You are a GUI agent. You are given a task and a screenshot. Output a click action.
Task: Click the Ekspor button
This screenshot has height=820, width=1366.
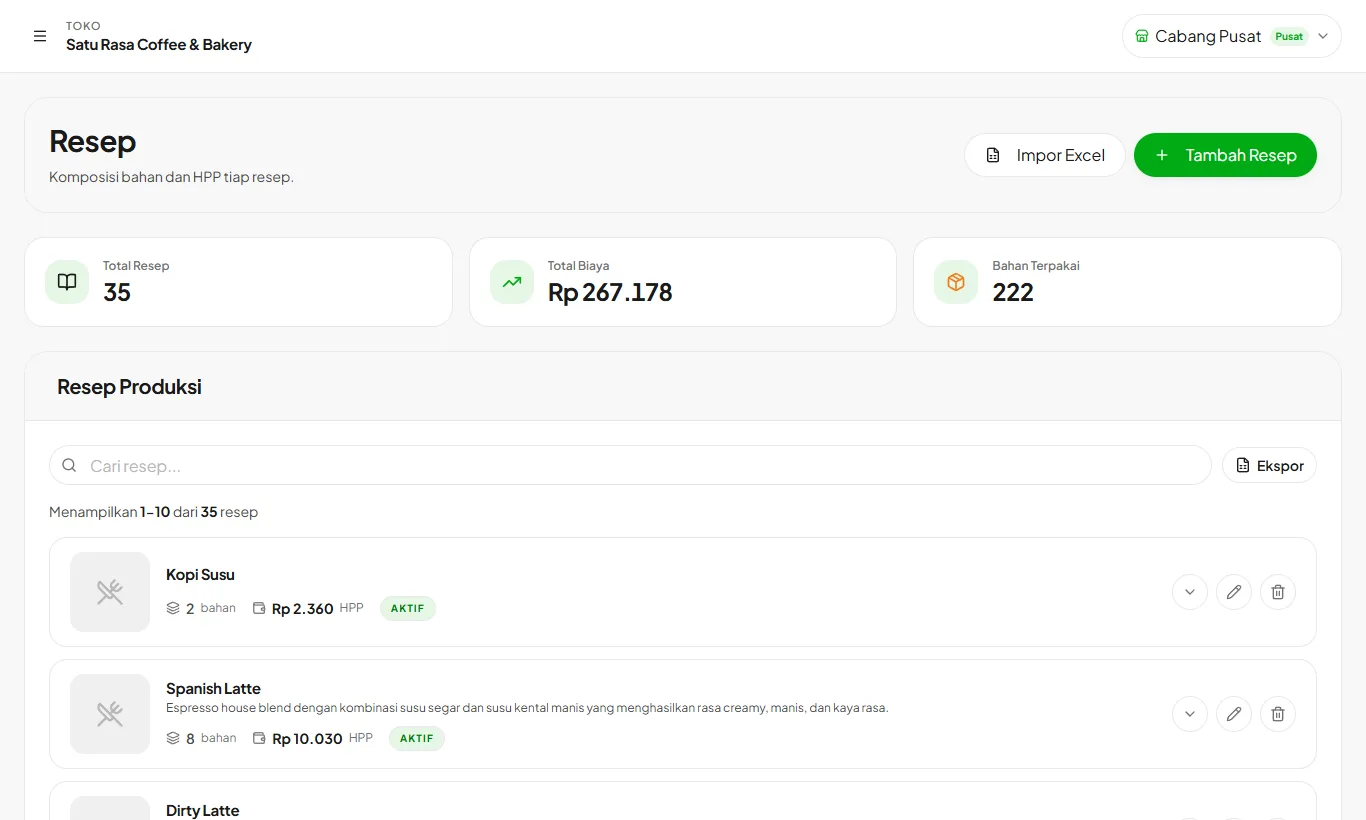click(x=1269, y=465)
